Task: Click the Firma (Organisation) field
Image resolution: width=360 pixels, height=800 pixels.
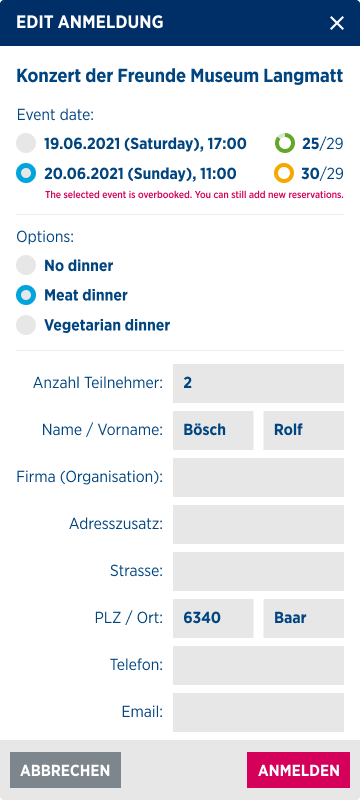Action: (259, 477)
